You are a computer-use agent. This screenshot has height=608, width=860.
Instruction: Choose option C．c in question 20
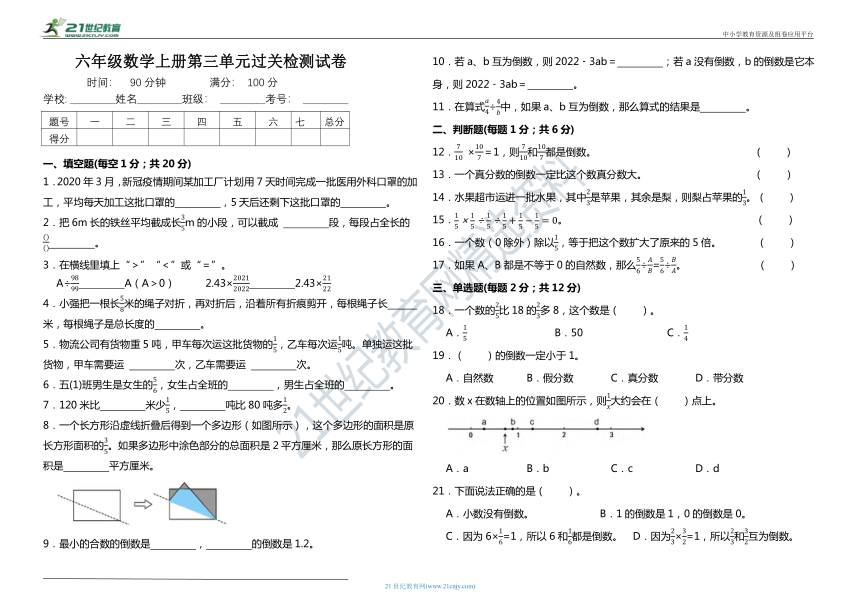[x=621, y=468]
